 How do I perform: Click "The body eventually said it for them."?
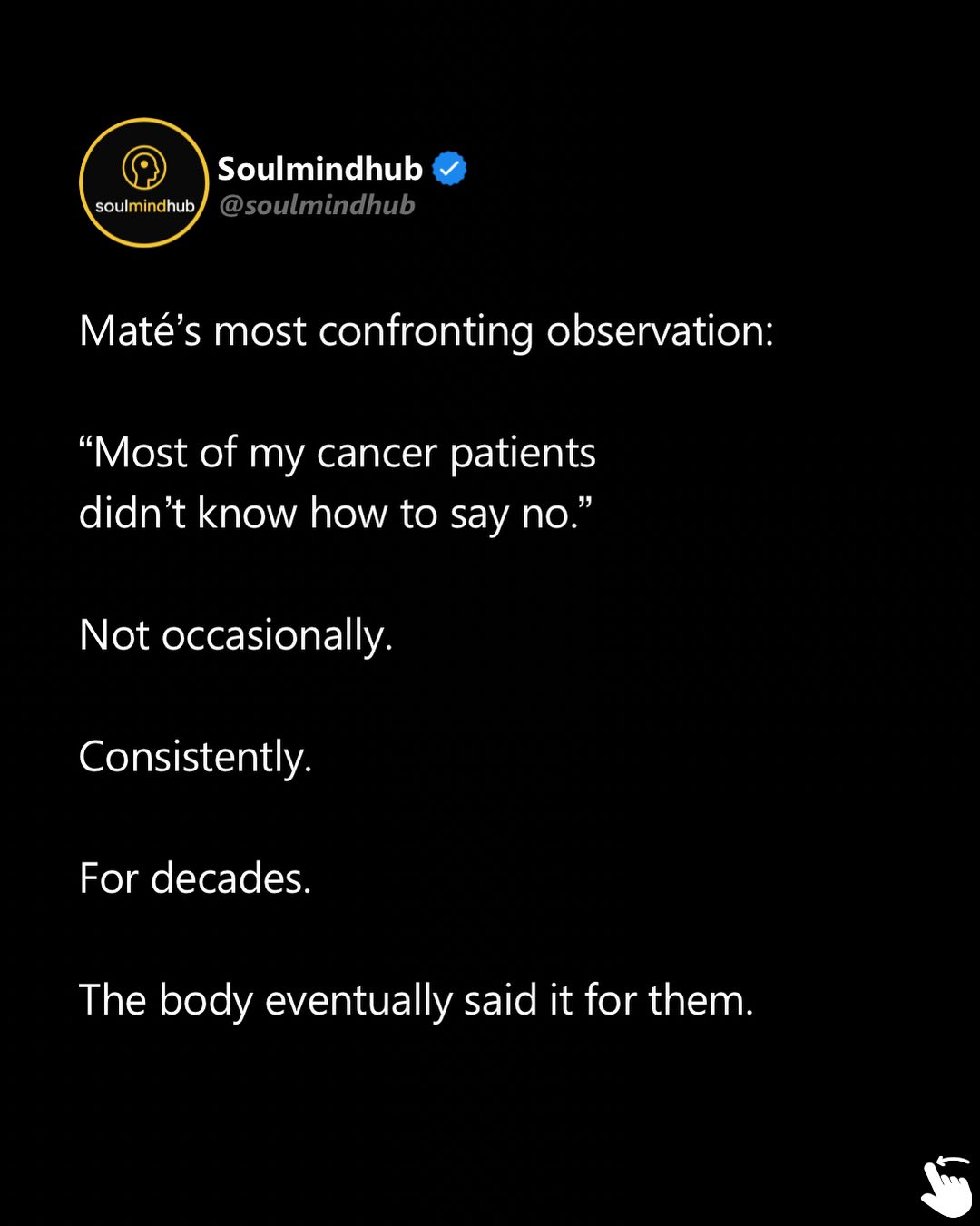416,1001
